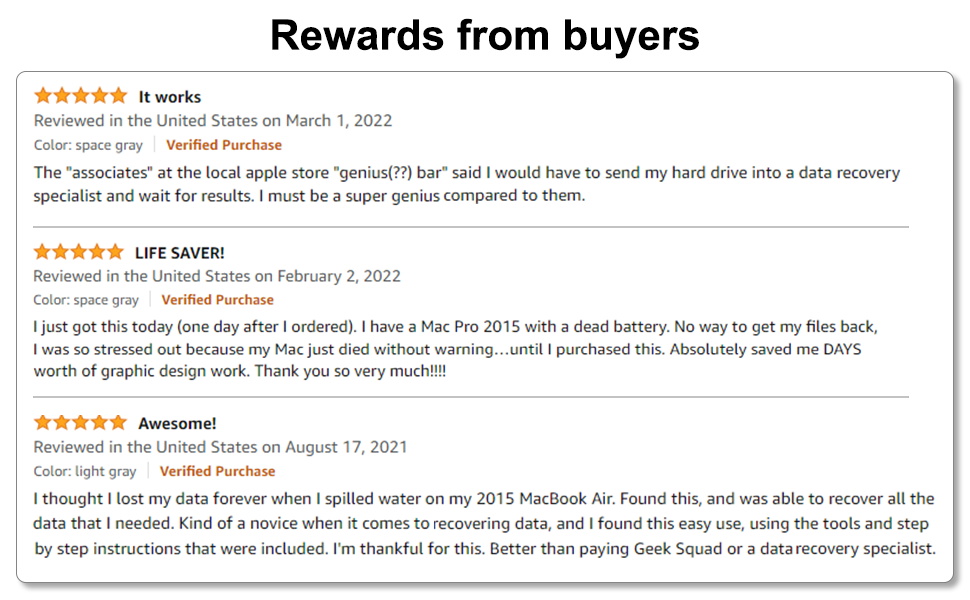The width and height of the screenshot is (970, 600).
Task: Click the "Reviewed in the United States on March 1, 2022" line
Action: [x=213, y=121]
